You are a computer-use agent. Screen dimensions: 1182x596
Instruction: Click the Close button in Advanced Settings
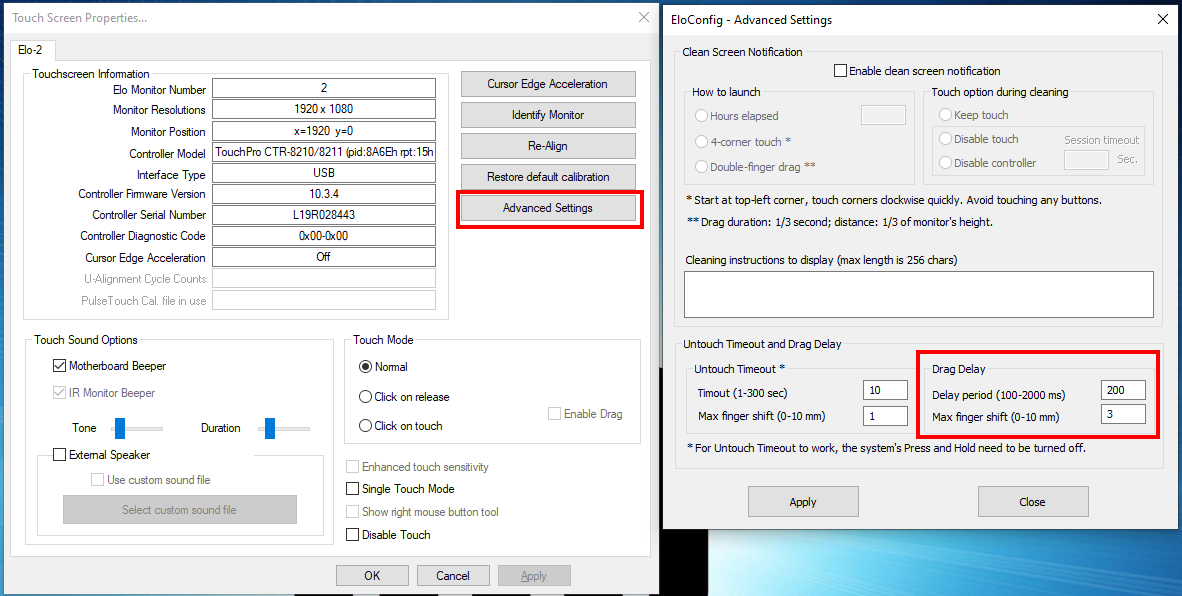coord(1033,502)
